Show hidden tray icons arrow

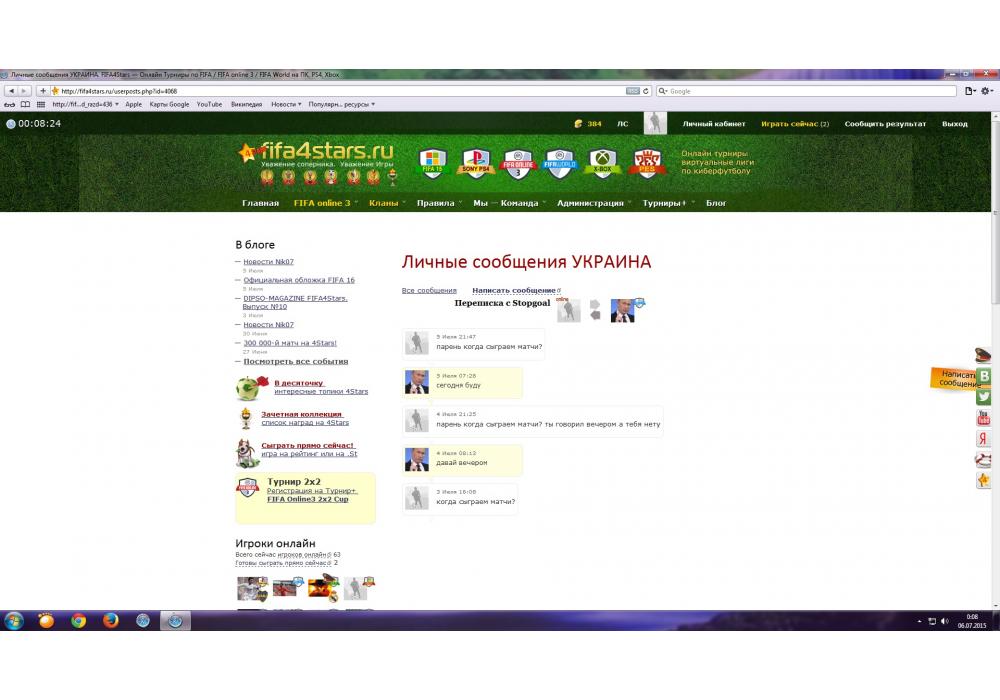pyautogui.click(x=920, y=621)
